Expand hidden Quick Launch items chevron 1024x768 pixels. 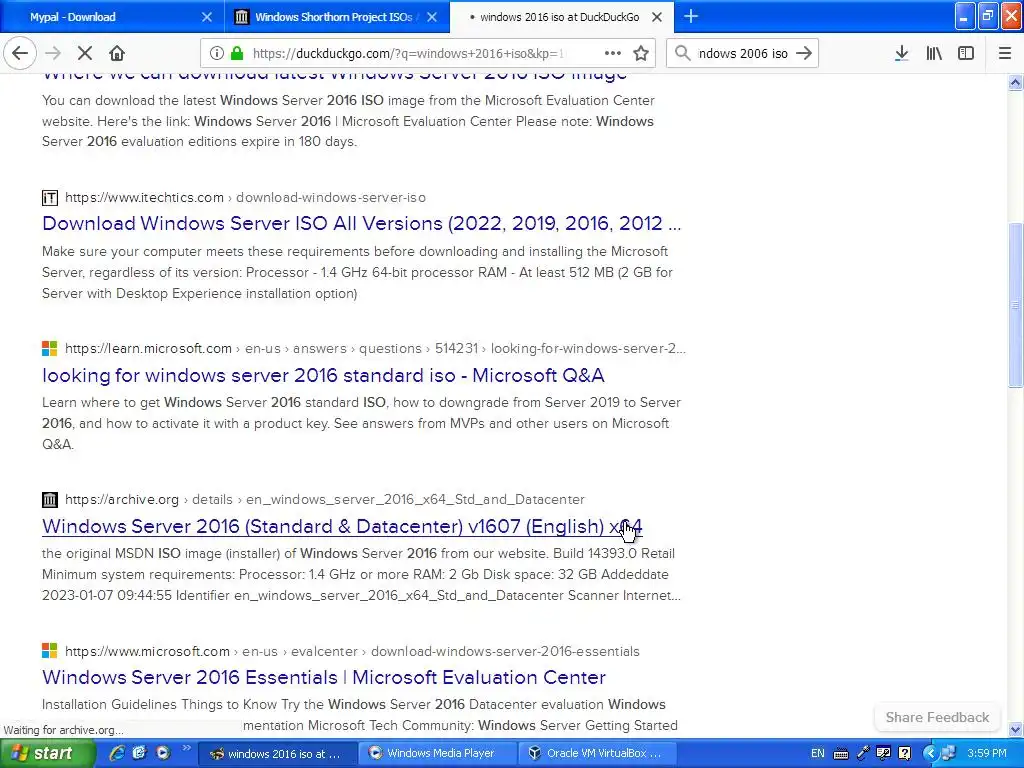point(186,748)
